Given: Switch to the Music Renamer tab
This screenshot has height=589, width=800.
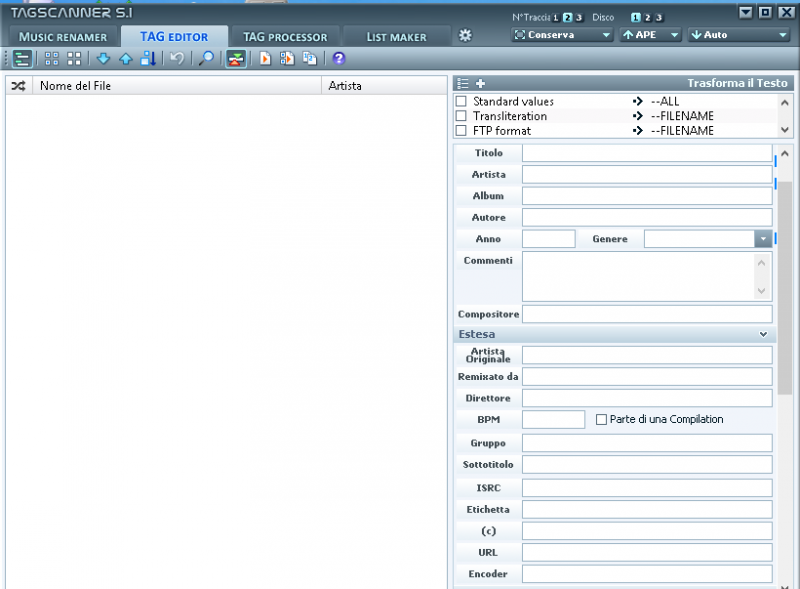Looking at the screenshot, I should [62, 37].
